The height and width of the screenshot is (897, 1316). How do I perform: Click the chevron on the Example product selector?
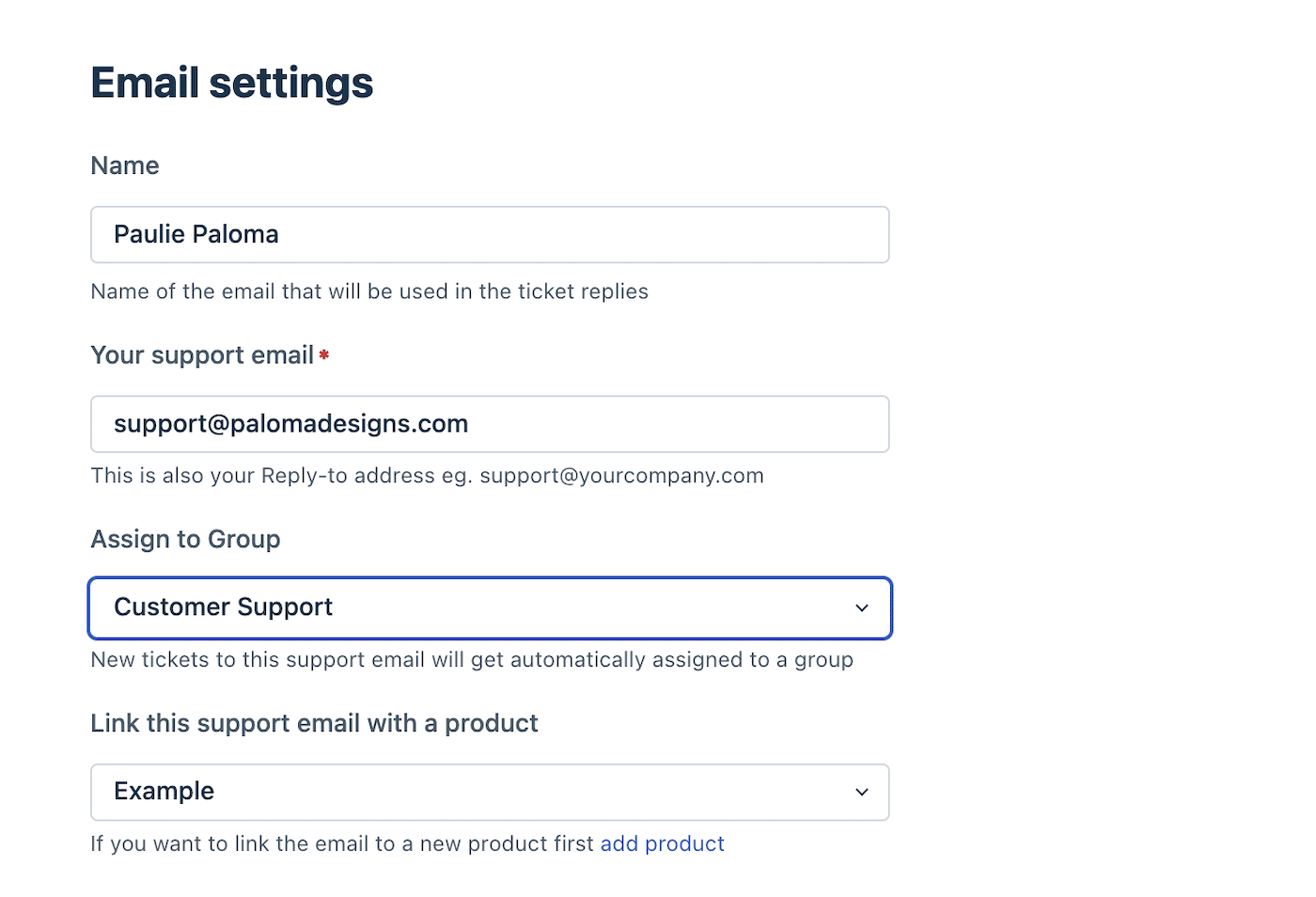click(861, 792)
